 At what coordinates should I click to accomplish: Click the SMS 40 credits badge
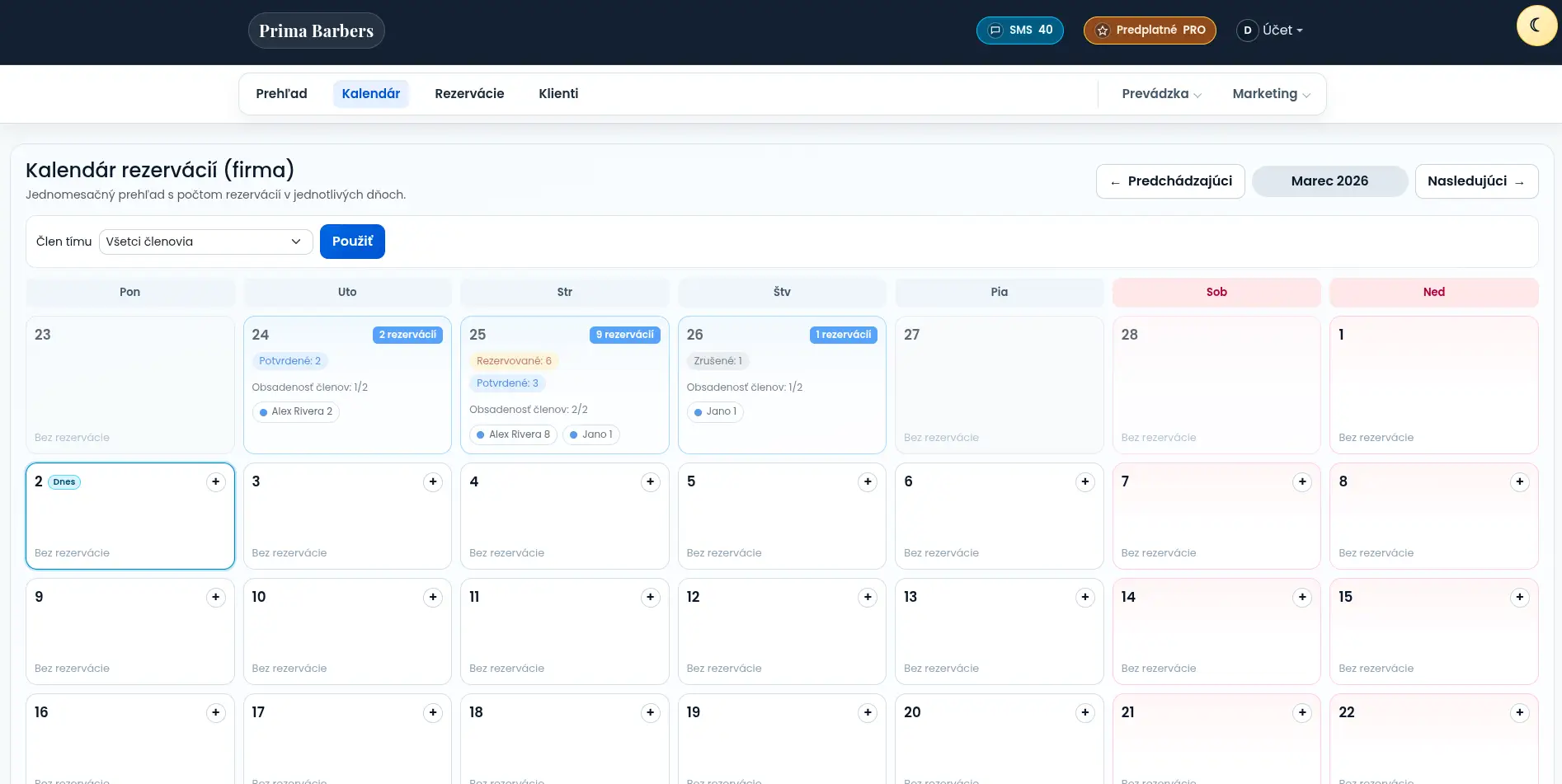(x=1019, y=31)
